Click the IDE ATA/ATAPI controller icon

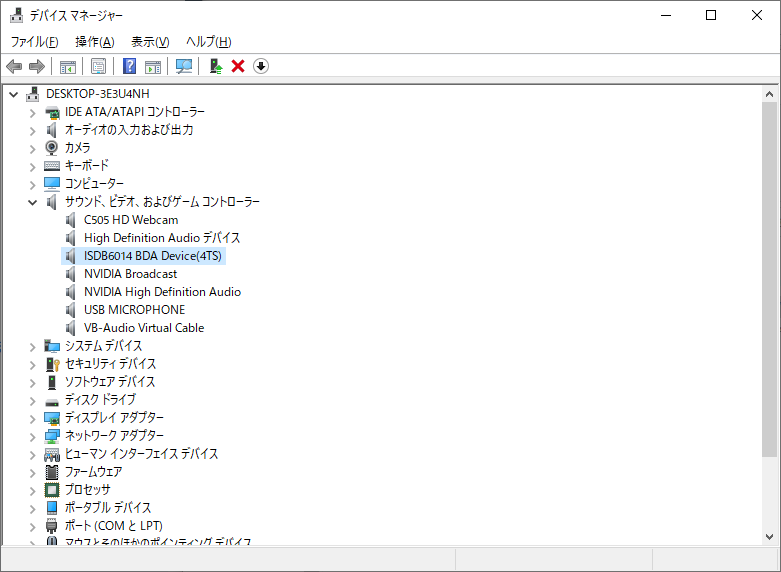[x=52, y=112]
